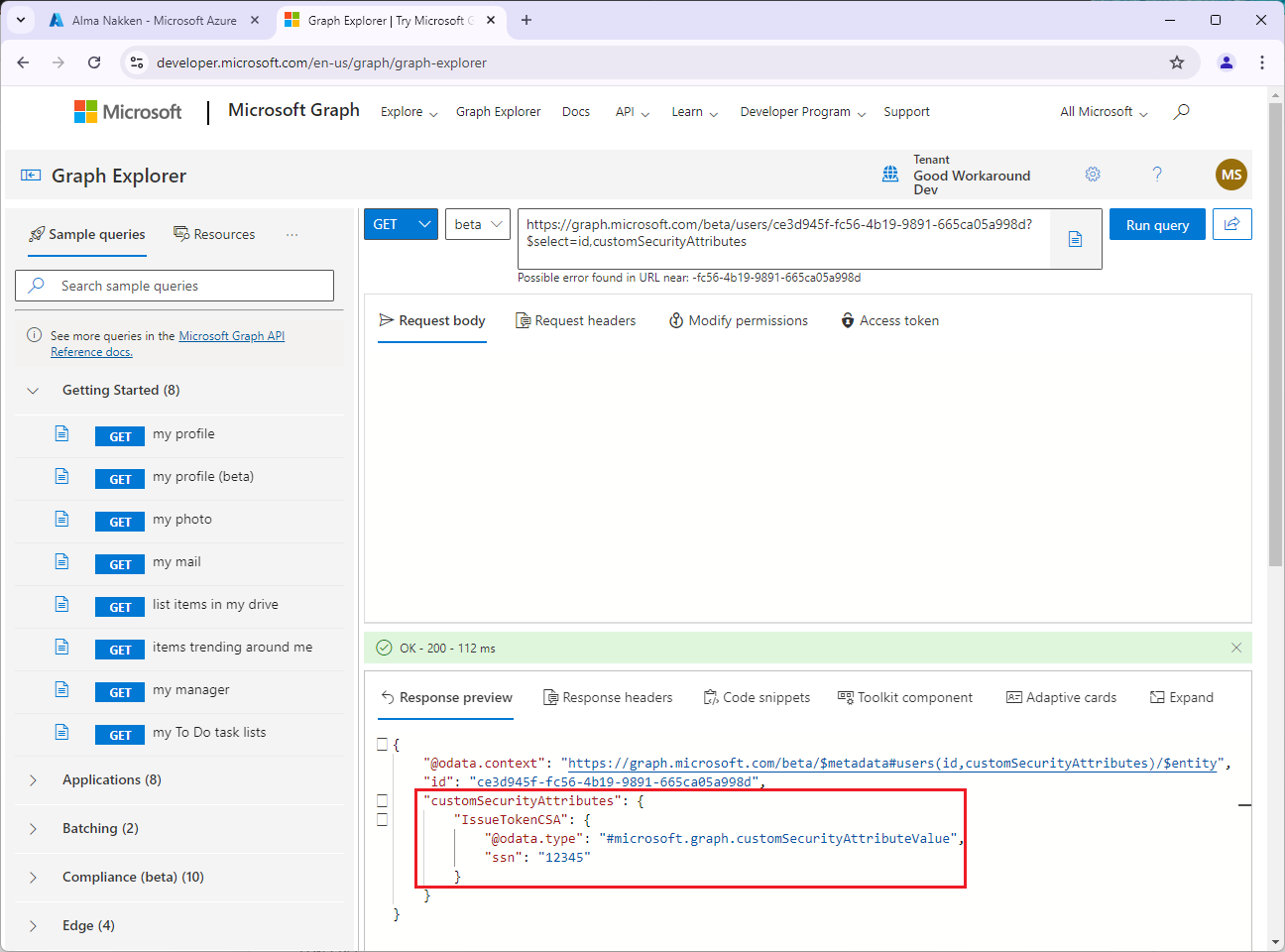This screenshot has height=952, width=1285.
Task: Switch to the Request headers tab
Action: click(576, 320)
